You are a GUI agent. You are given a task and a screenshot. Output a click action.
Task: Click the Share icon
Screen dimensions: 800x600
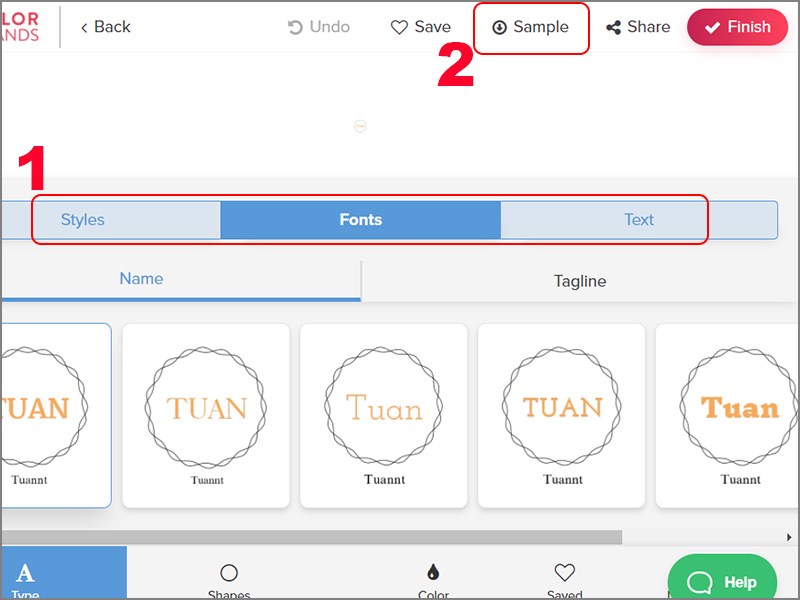[x=611, y=27]
